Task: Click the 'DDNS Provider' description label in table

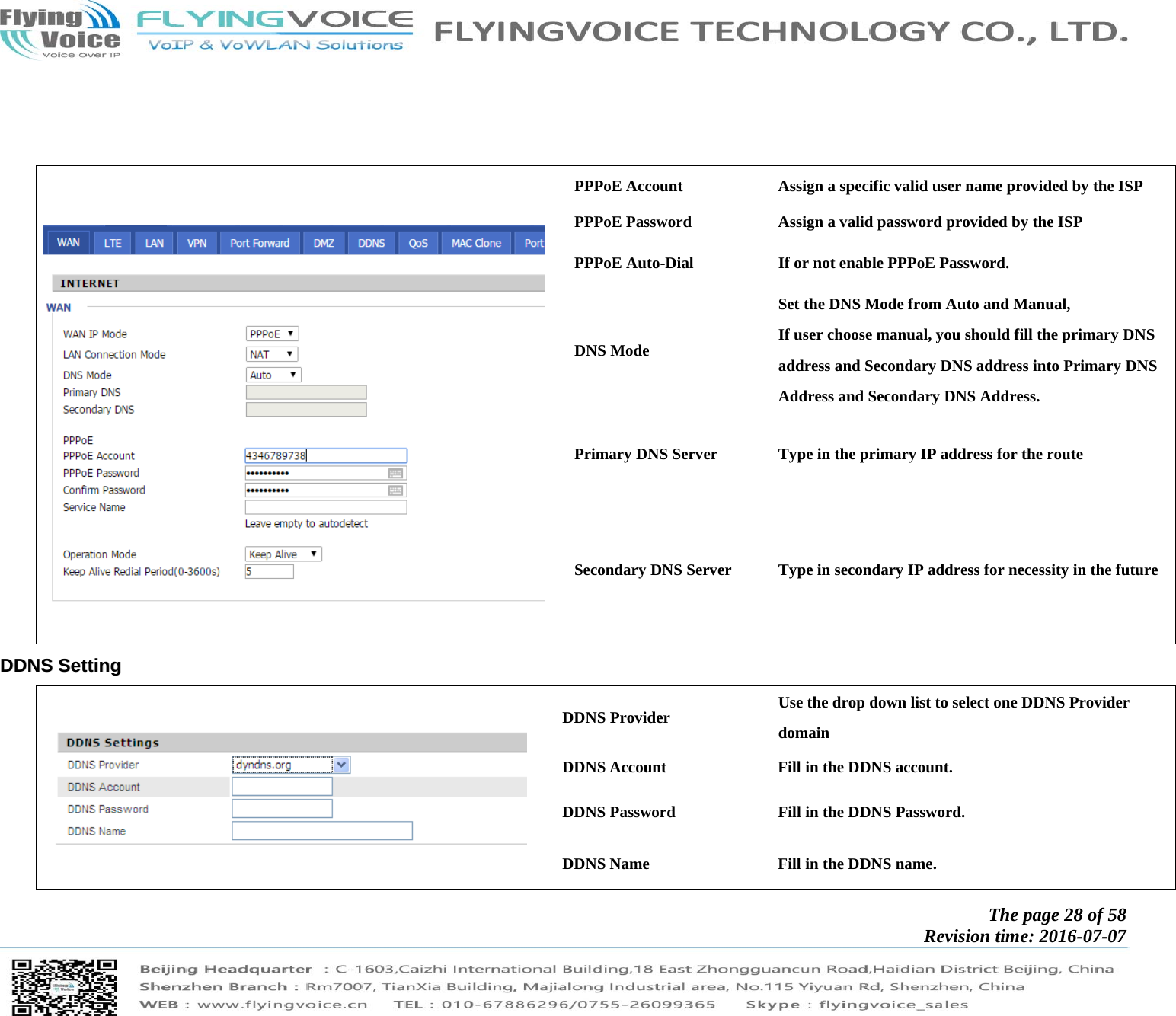Action: [616, 717]
